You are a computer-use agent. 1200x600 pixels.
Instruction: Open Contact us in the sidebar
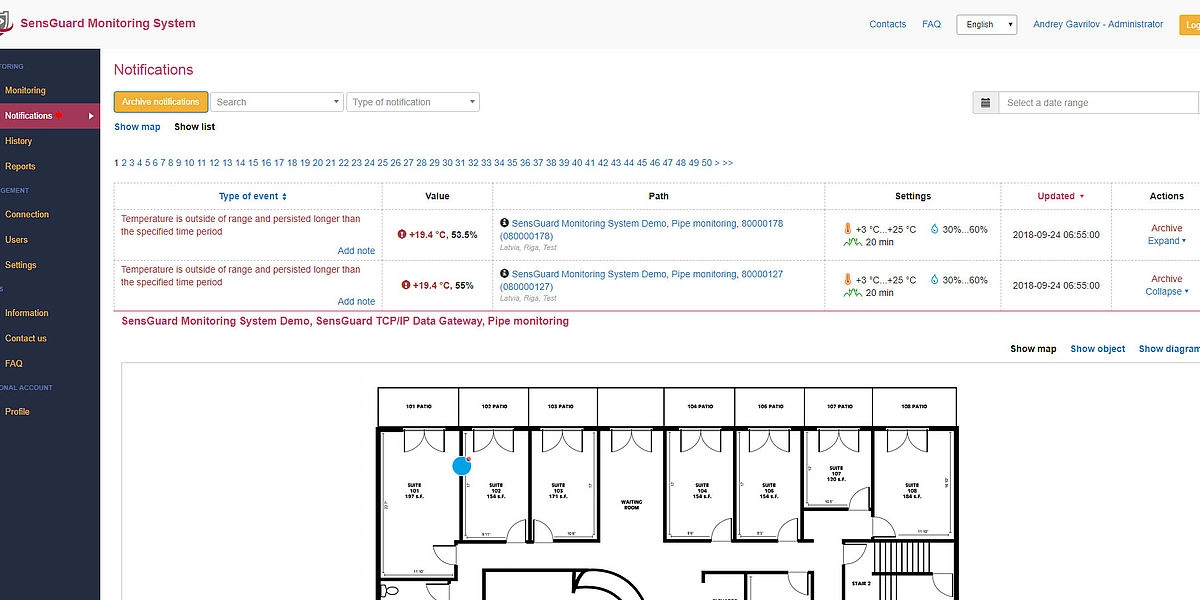pos(25,338)
